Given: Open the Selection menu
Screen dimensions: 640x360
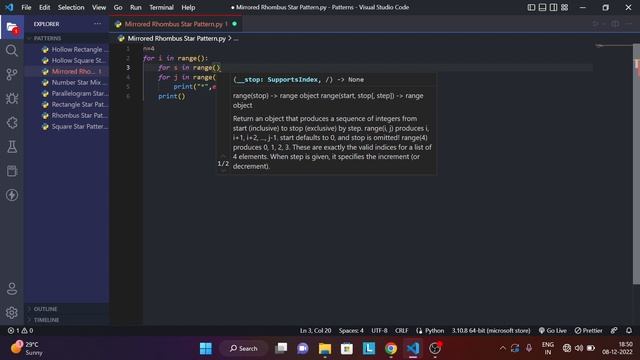Looking at the screenshot, I should tap(71, 7).
